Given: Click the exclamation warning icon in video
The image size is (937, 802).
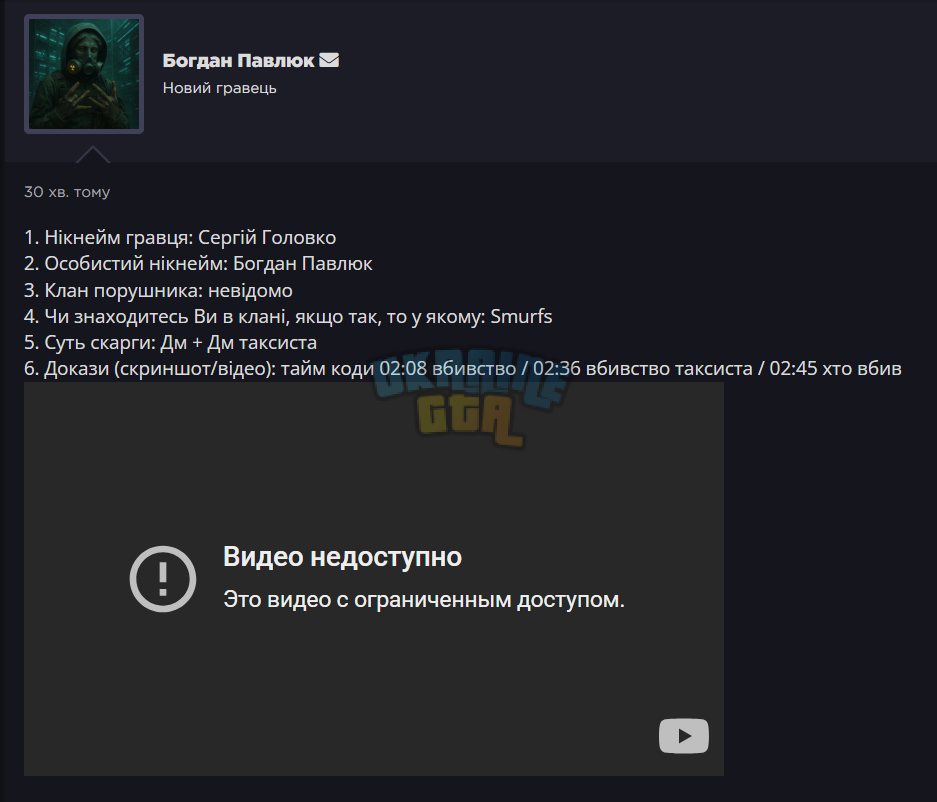Looking at the screenshot, I should [x=163, y=578].
